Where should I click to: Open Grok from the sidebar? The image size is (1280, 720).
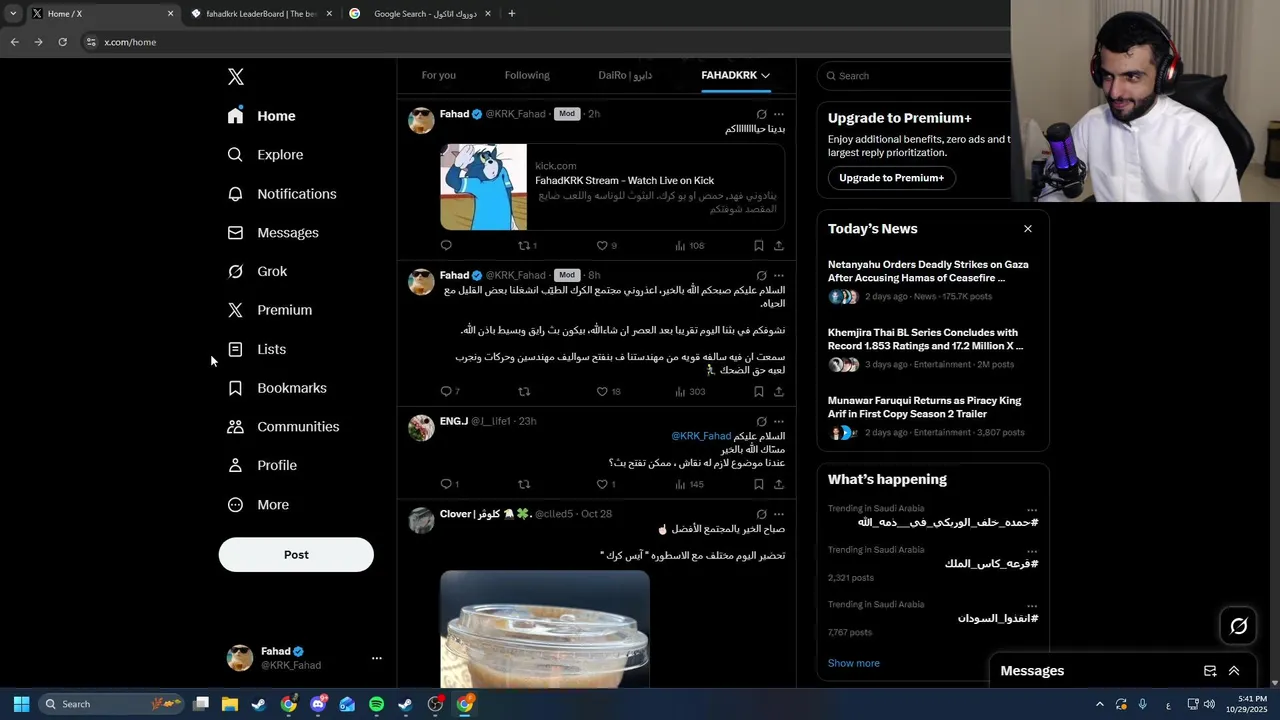point(257,272)
